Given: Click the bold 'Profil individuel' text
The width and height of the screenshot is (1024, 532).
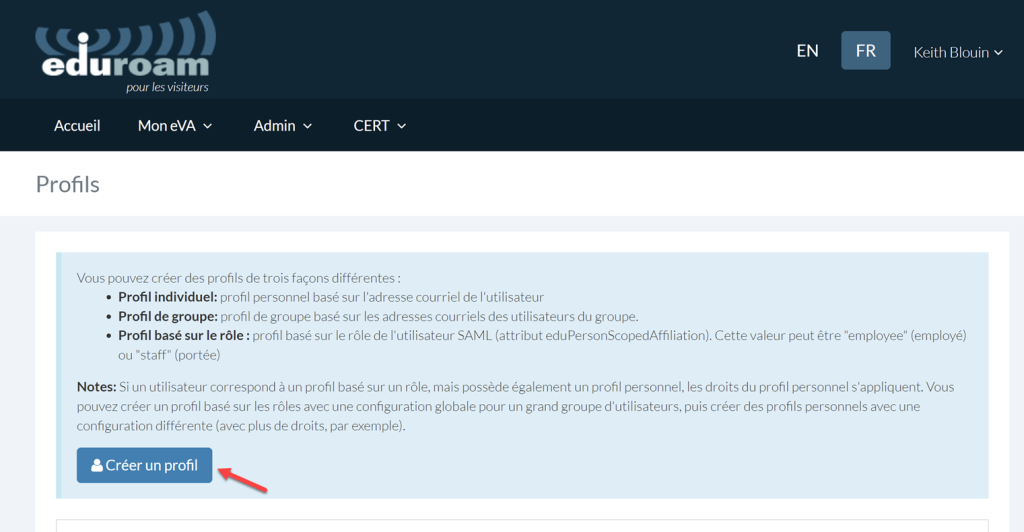Looking at the screenshot, I should pos(167,297).
